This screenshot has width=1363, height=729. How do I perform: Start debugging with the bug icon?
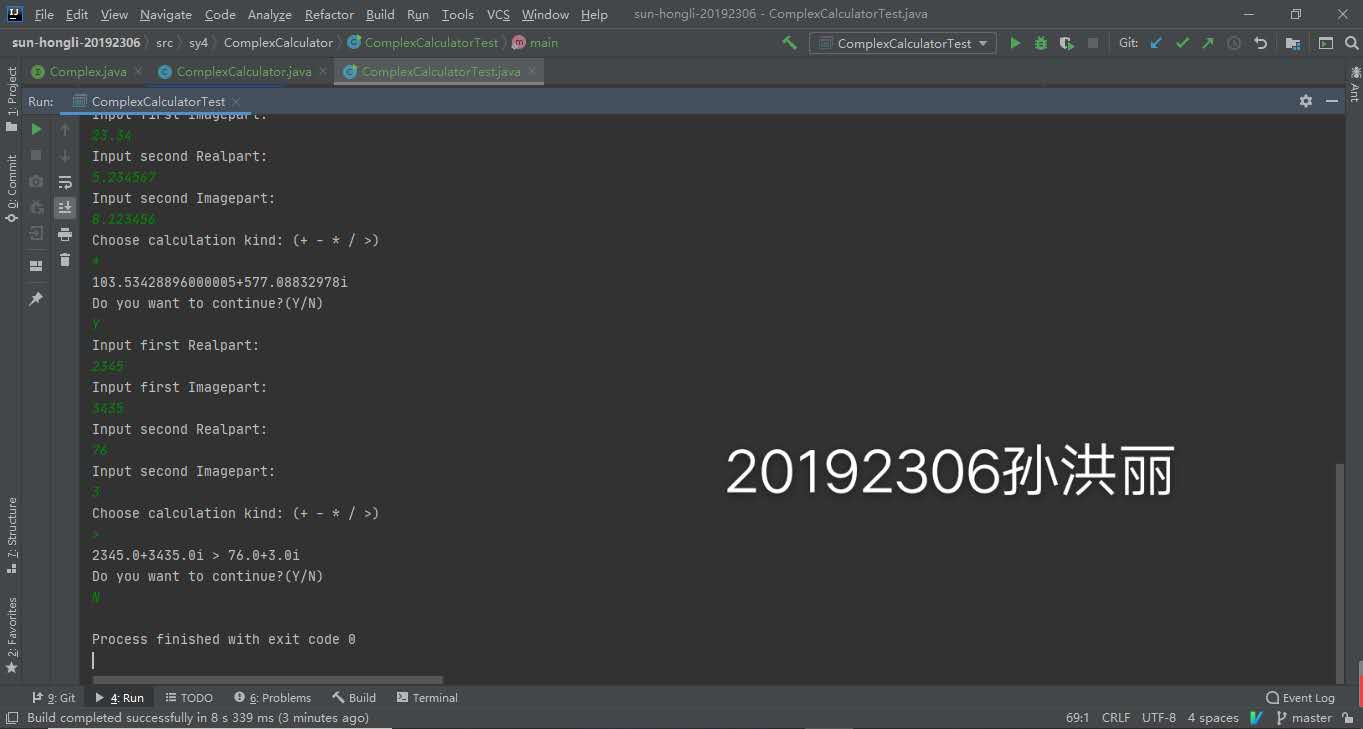[1041, 43]
